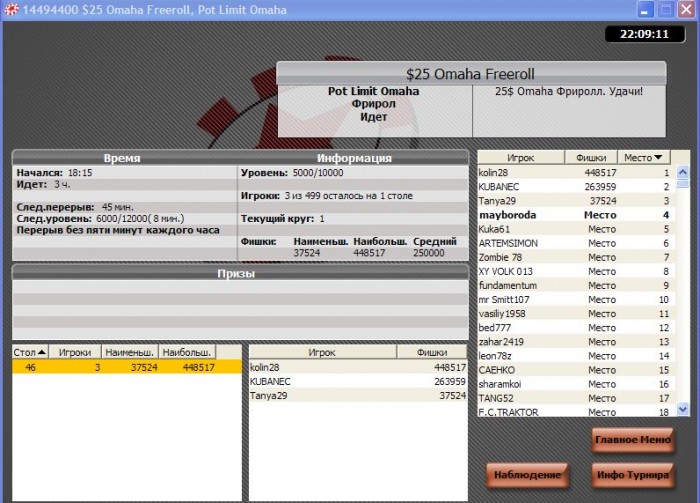700x503 pixels.
Task: Sort tables list by Стол column header
Action: pyautogui.click(x=30, y=352)
